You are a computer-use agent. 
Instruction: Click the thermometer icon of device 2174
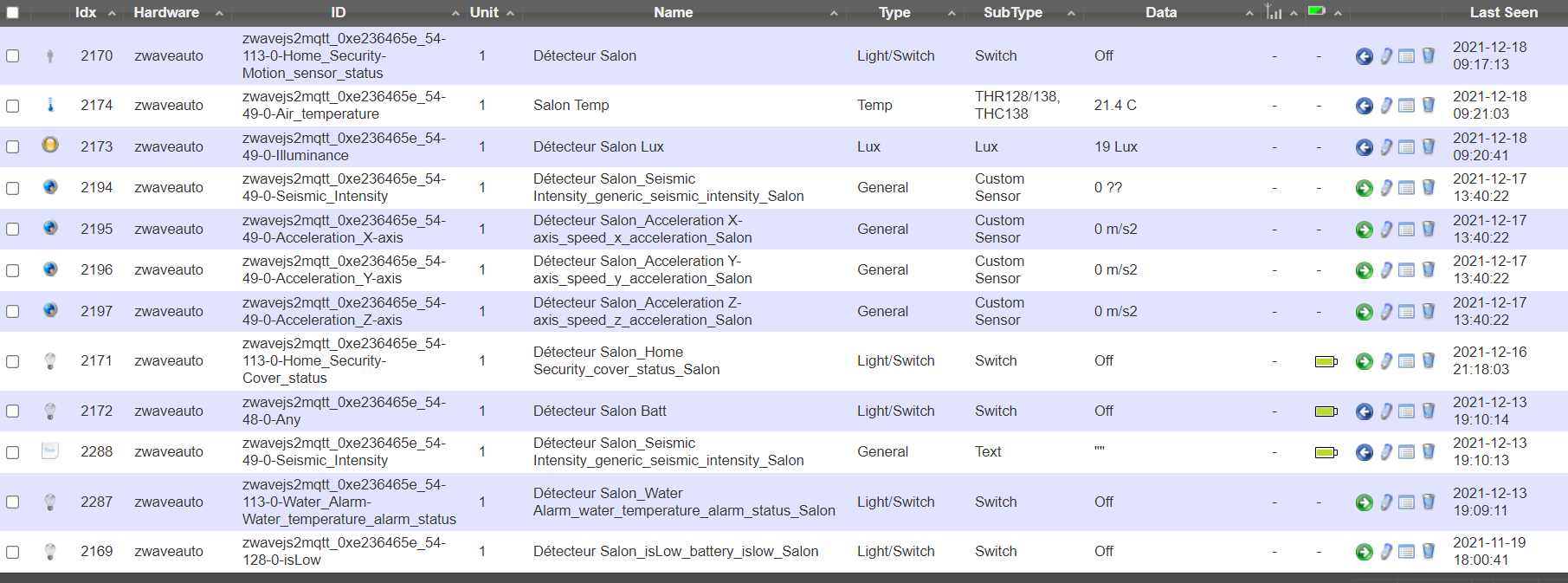click(x=50, y=104)
